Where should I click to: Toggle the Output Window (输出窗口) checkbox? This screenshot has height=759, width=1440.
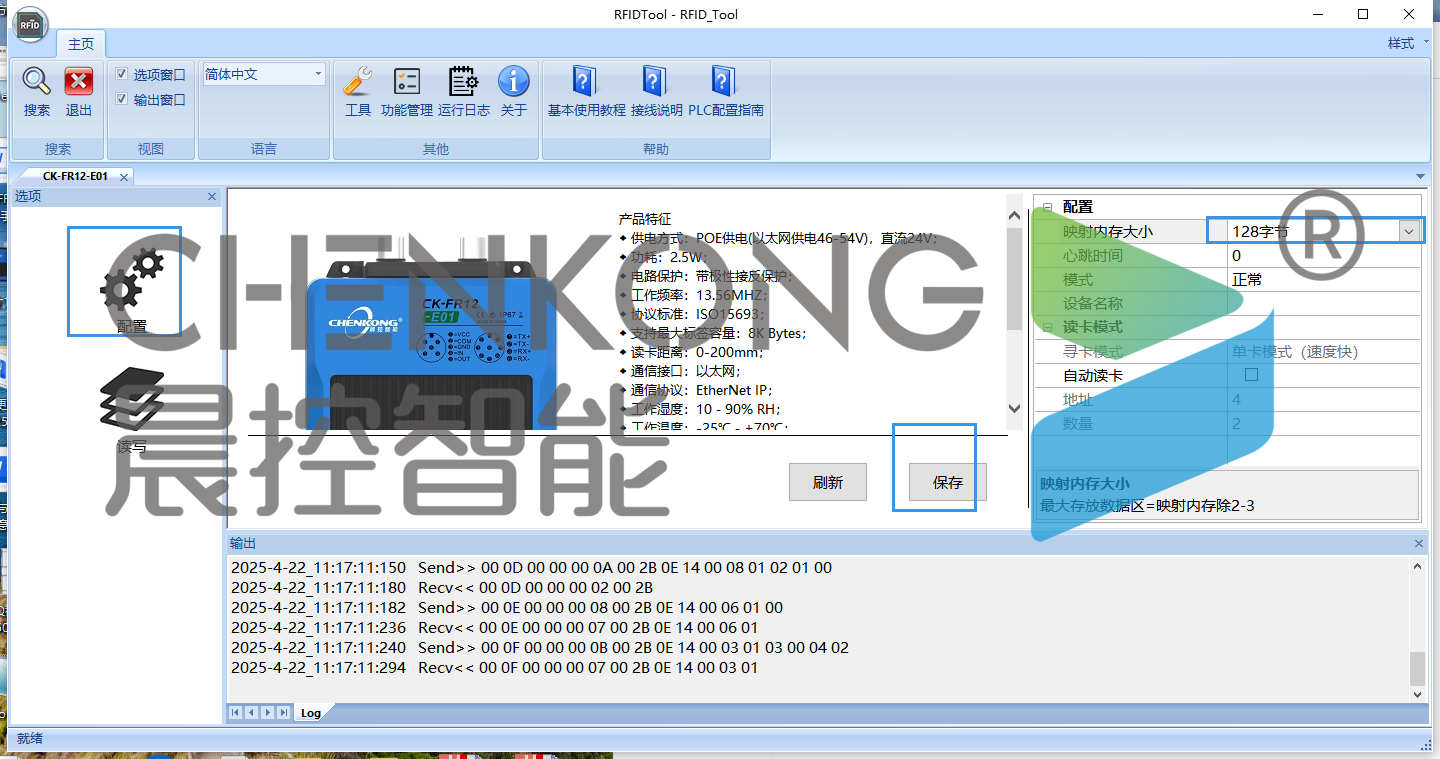pyautogui.click(x=121, y=99)
